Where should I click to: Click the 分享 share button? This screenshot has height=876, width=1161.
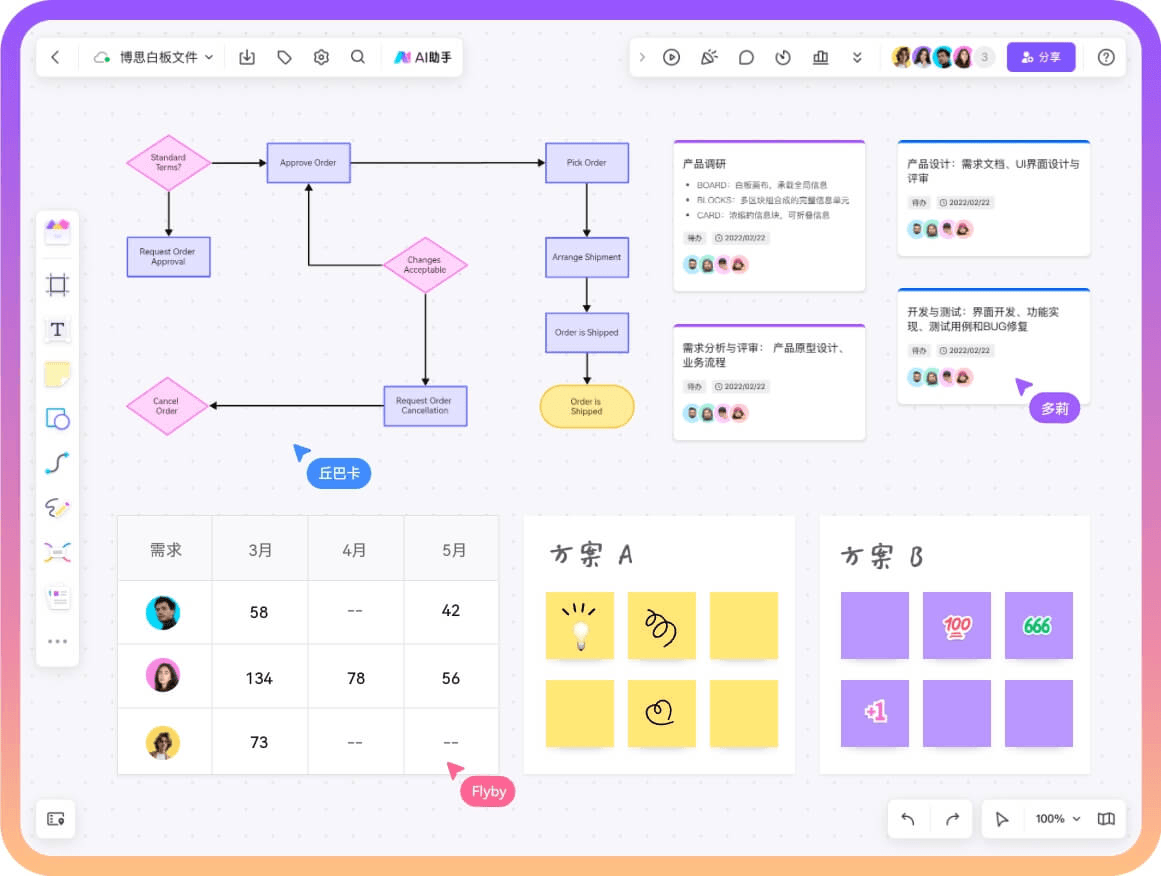(x=1041, y=57)
